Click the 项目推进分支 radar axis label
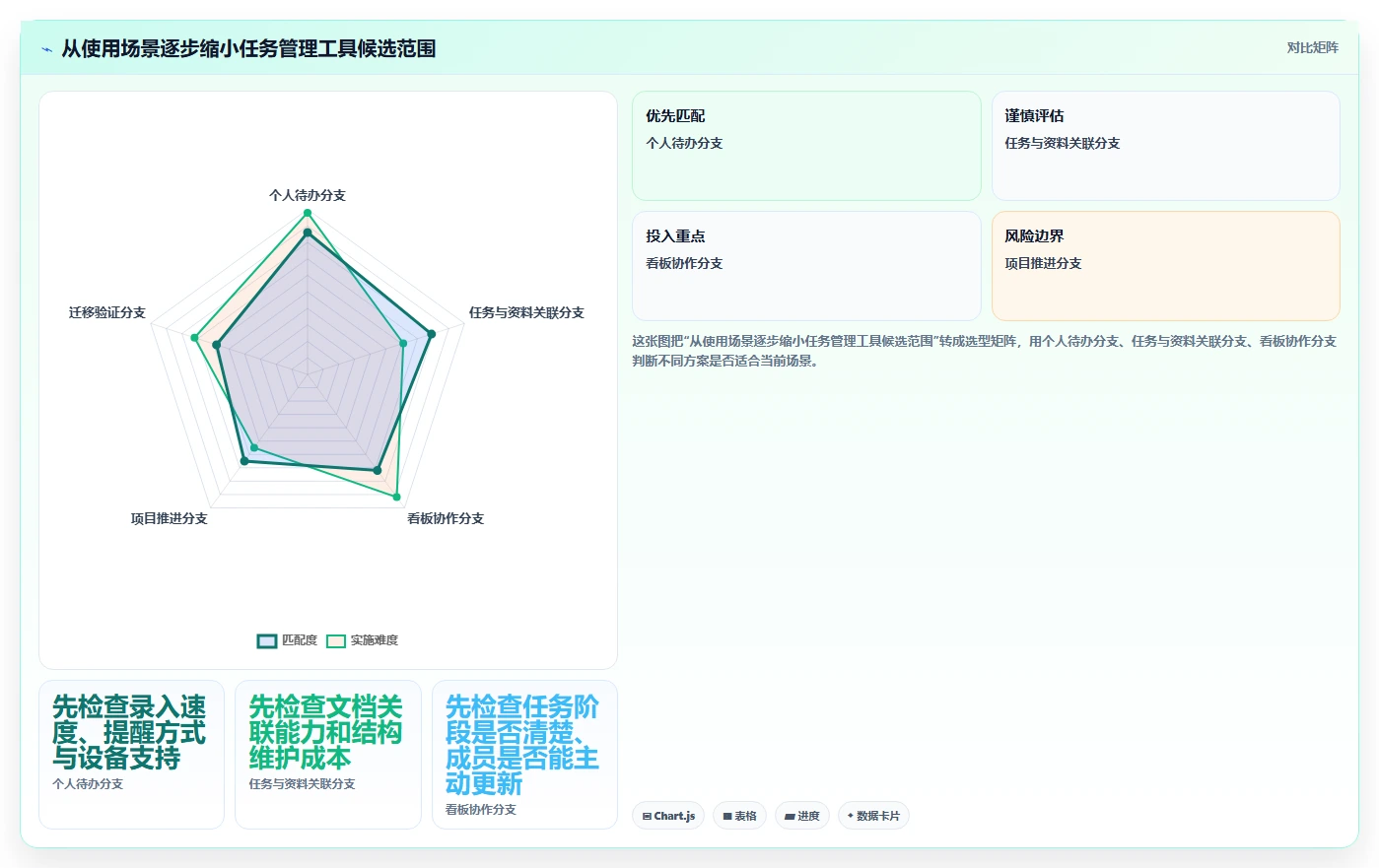The width and height of the screenshot is (1379, 868). point(170,518)
